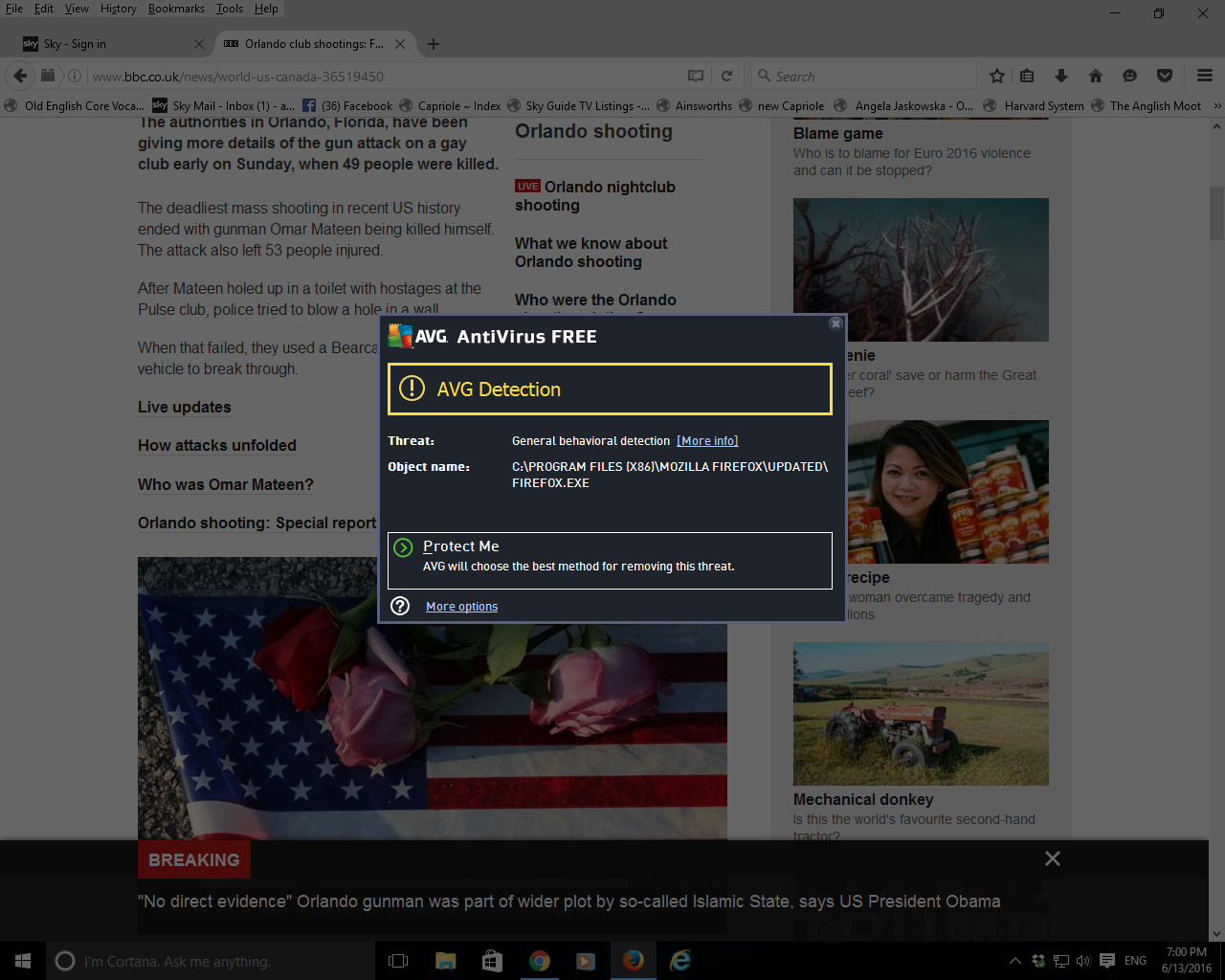The height and width of the screenshot is (980, 1225).
Task: Open Mechanical donkey article headline
Action: [x=863, y=800]
